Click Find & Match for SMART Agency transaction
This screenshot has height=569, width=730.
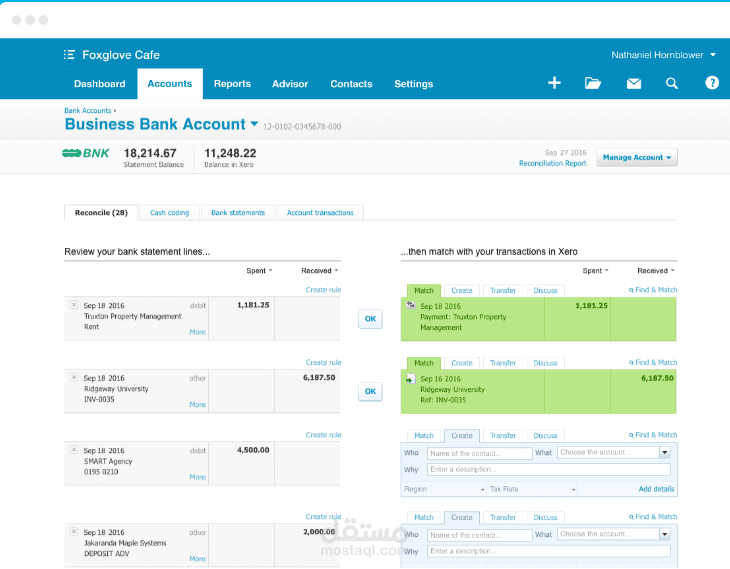[653, 435]
